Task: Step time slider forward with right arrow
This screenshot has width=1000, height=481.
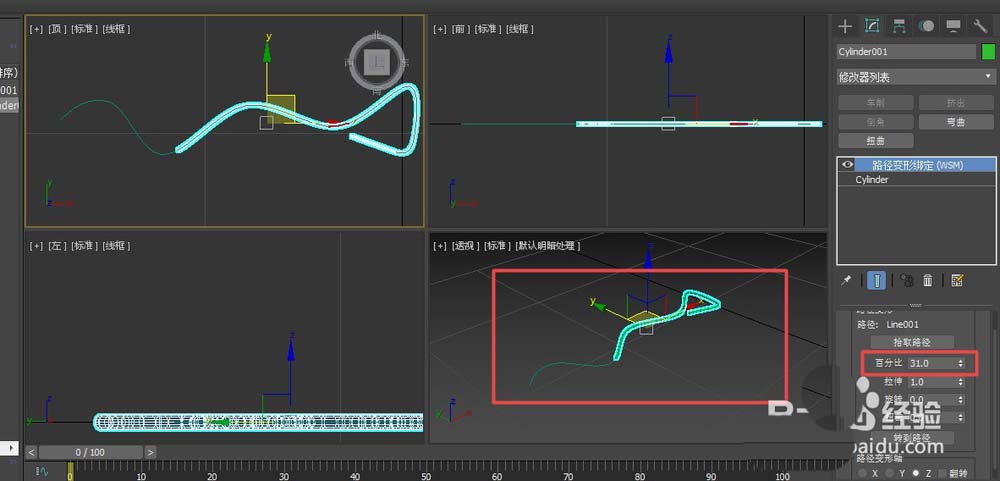Action: tap(150, 452)
